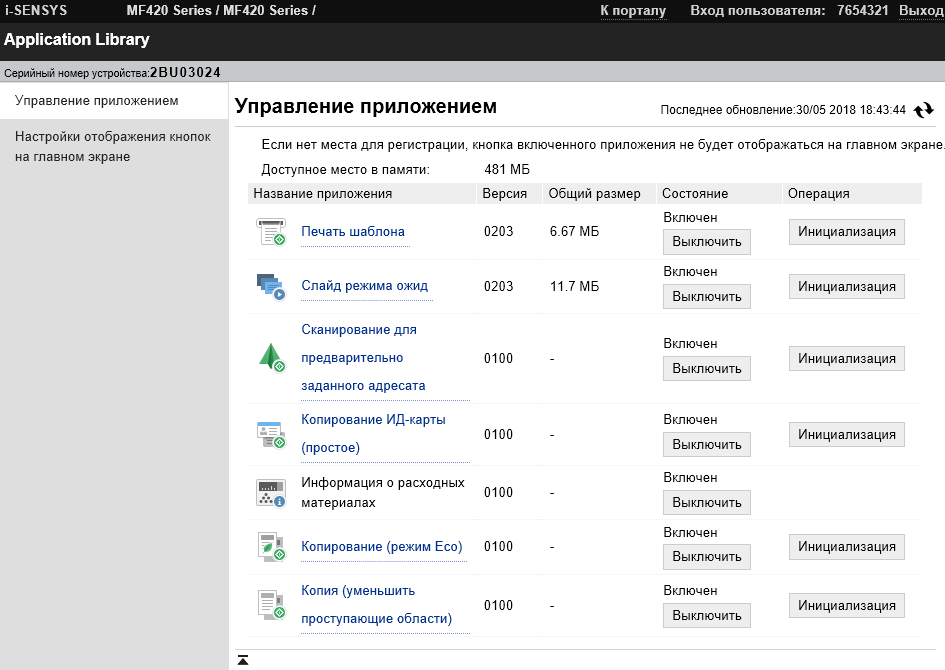The width and height of the screenshot is (945, 670).
Task: Go to portal via К порталу
Action: click(x=633, y=11)
